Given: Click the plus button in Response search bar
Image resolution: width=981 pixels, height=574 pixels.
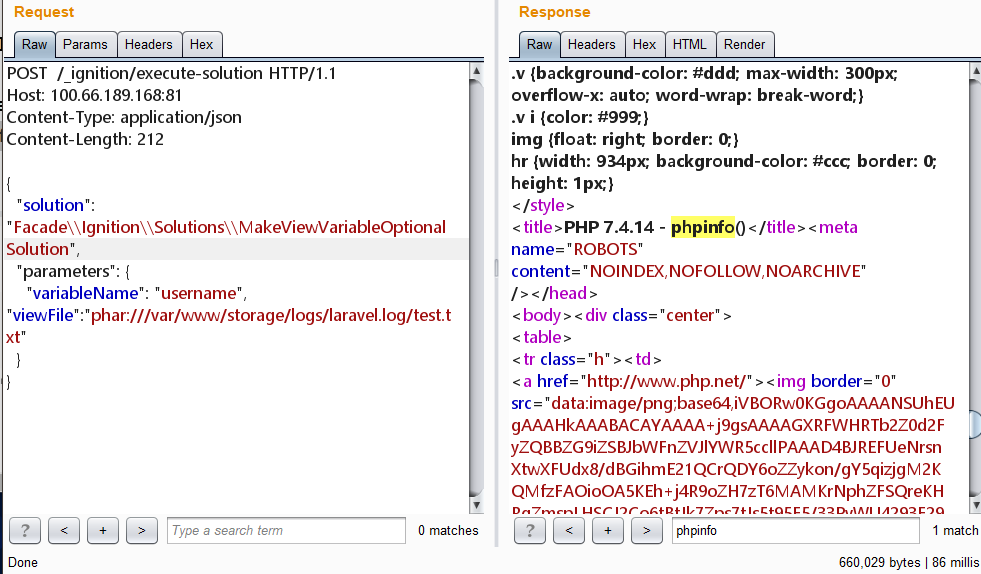Looking at the screenshot, I should (x=607, y=531).
